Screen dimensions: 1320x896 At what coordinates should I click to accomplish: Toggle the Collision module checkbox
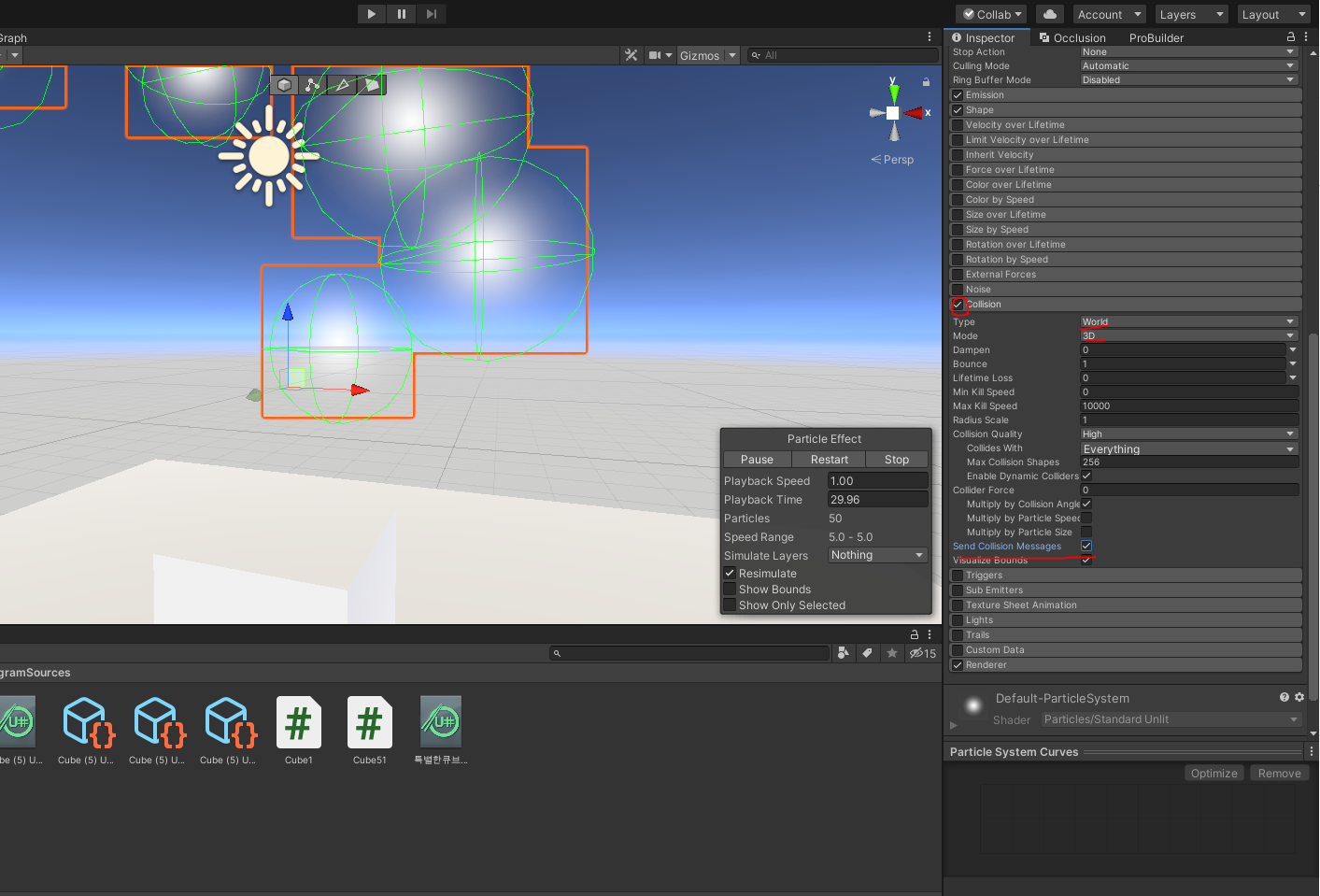(x=958, y=305)
